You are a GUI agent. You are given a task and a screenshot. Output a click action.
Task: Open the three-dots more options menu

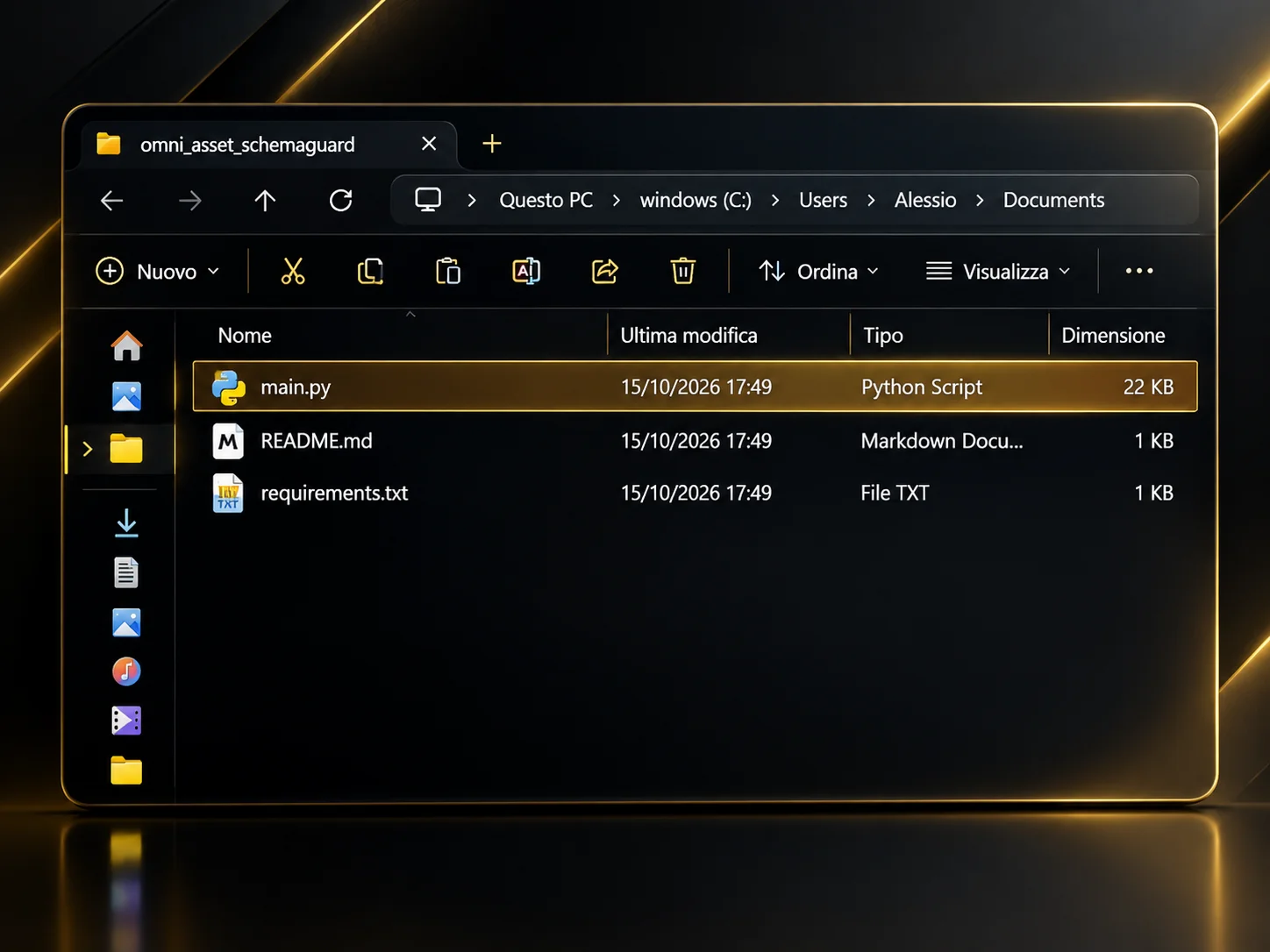coord(1139,271)
